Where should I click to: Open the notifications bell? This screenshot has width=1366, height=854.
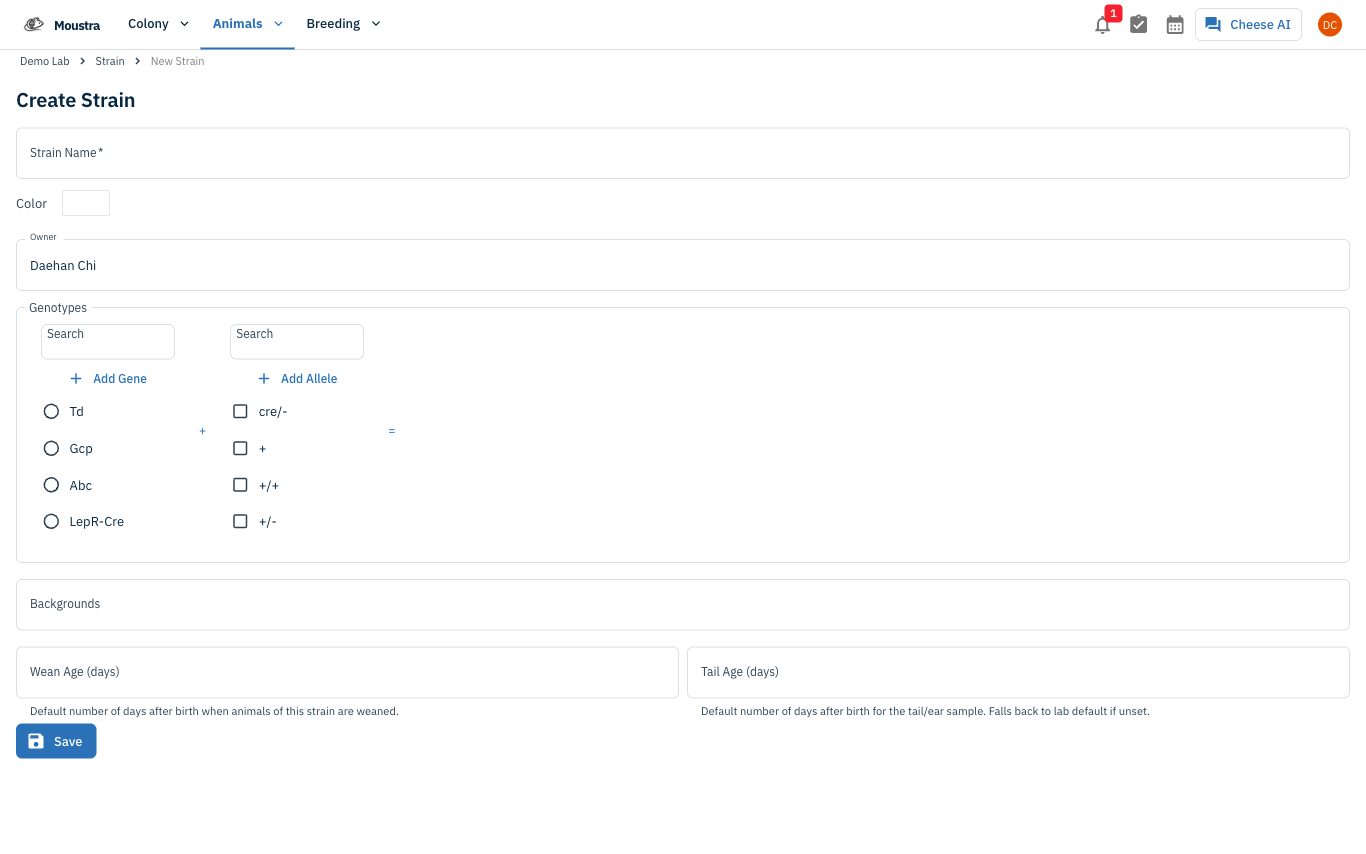tap(1102, 25)
